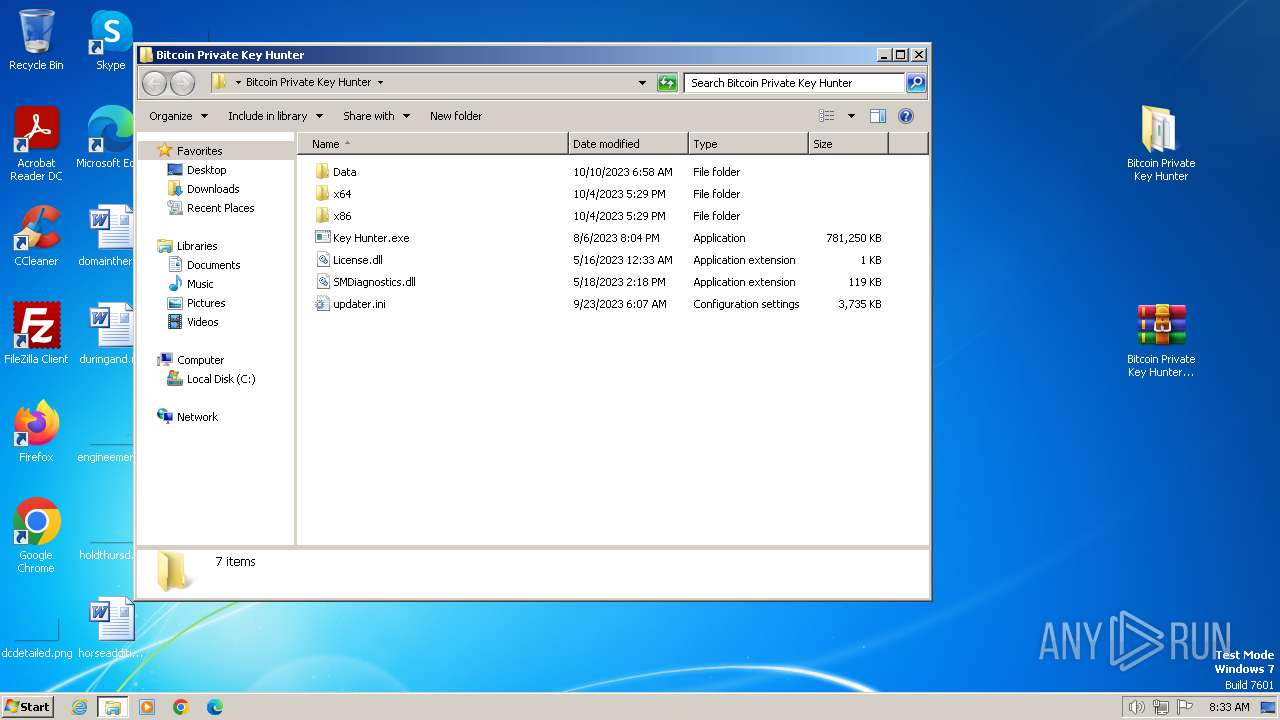Viewport: 1280px width, 720px height.
Task: Open the Share with dropdown
Action: 377,116
